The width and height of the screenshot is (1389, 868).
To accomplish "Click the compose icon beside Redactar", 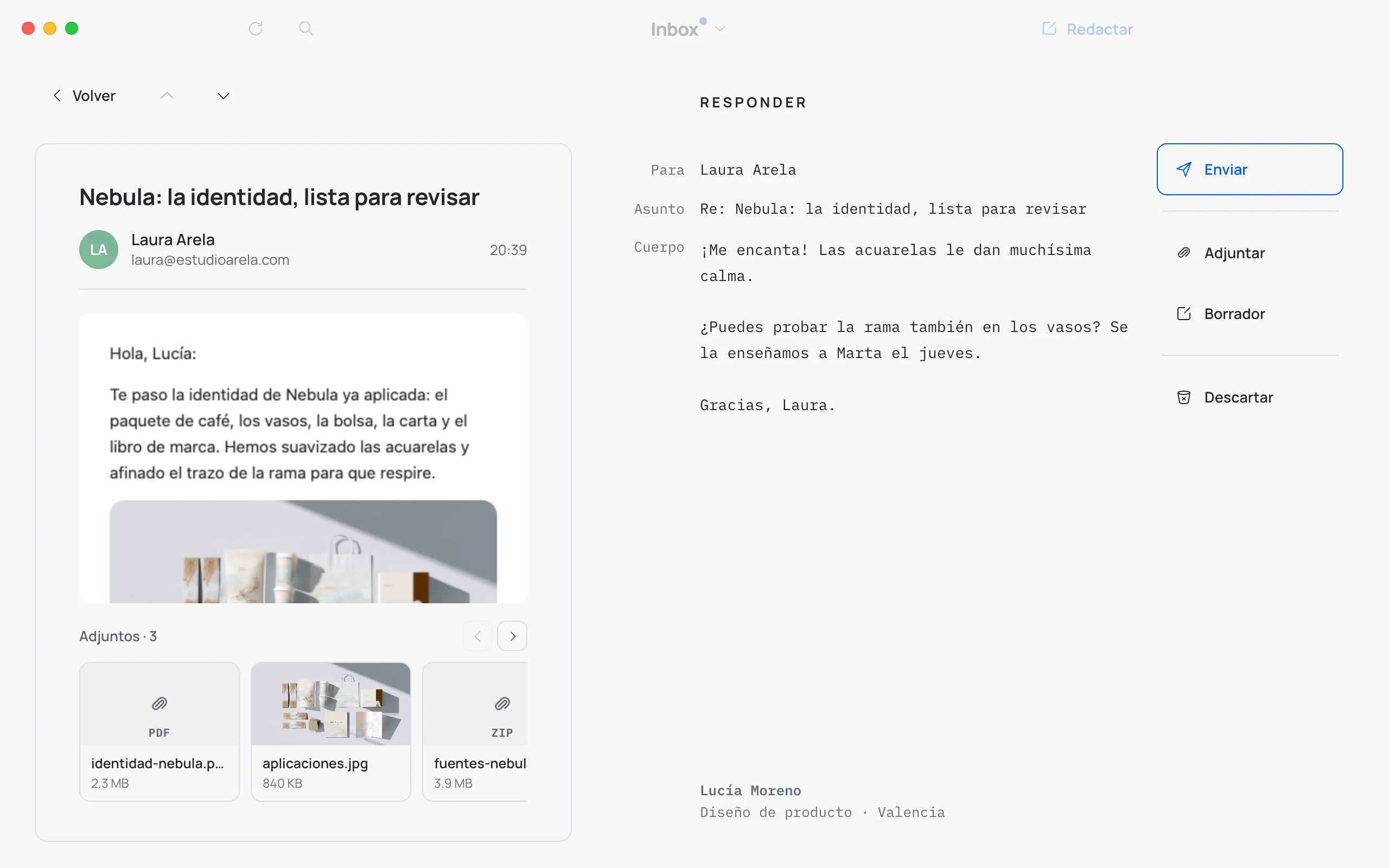I will (1049, 28).
